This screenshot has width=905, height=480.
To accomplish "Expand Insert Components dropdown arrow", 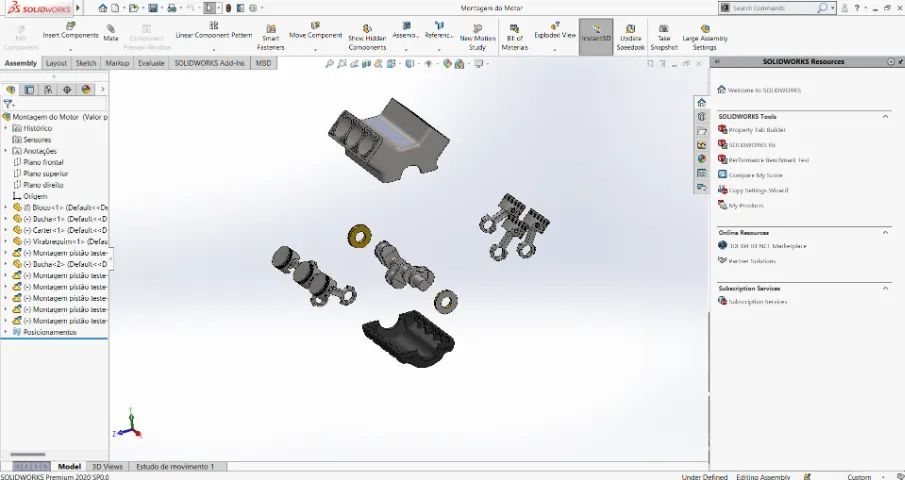I will point(70,49).
